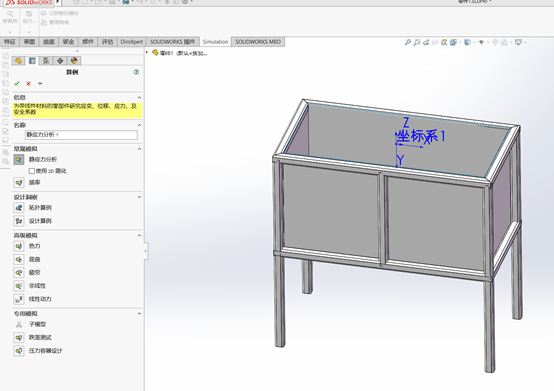Image resolution: width=554 pixels, height=391 pixels.
Task: Pin the study PropertyManager open
Action: pos(40,83)
